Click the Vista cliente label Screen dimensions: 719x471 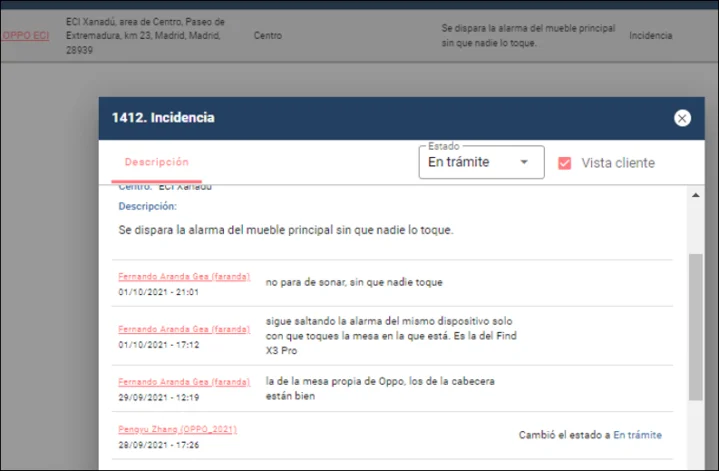click(x=618, y=163)
